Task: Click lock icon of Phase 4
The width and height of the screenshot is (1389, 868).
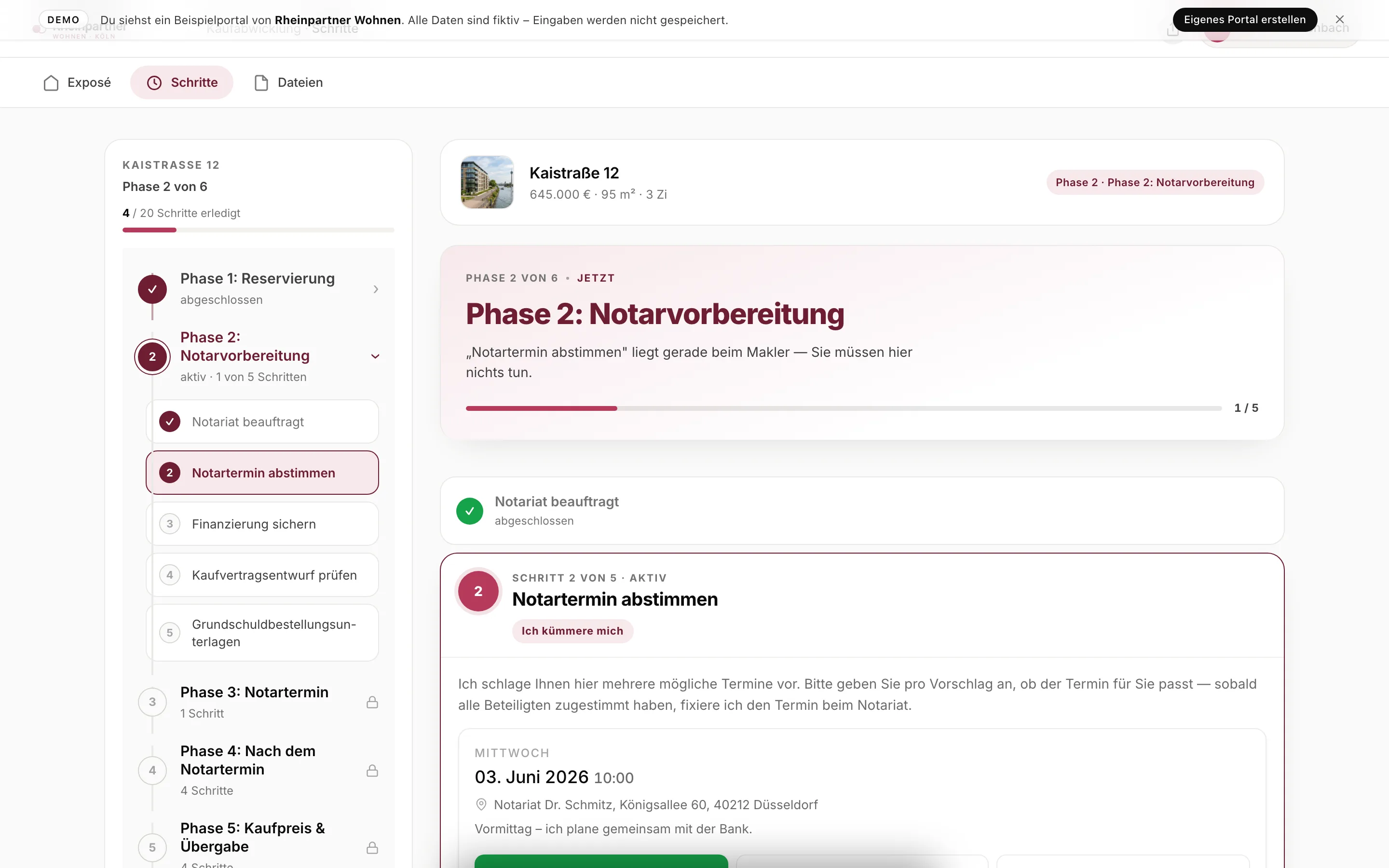Action: tap(372, 771)
